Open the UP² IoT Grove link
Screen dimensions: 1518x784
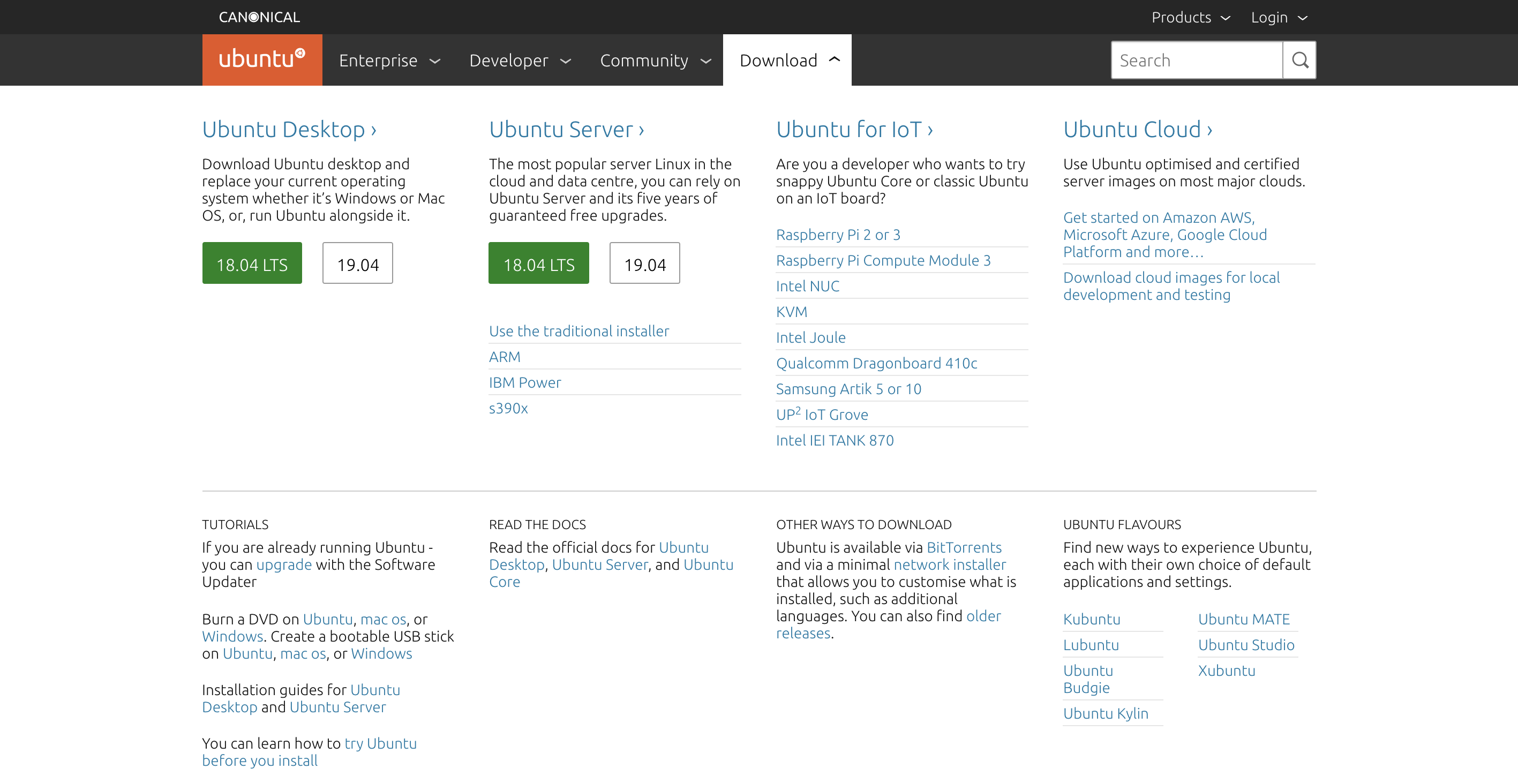point(822,414)
